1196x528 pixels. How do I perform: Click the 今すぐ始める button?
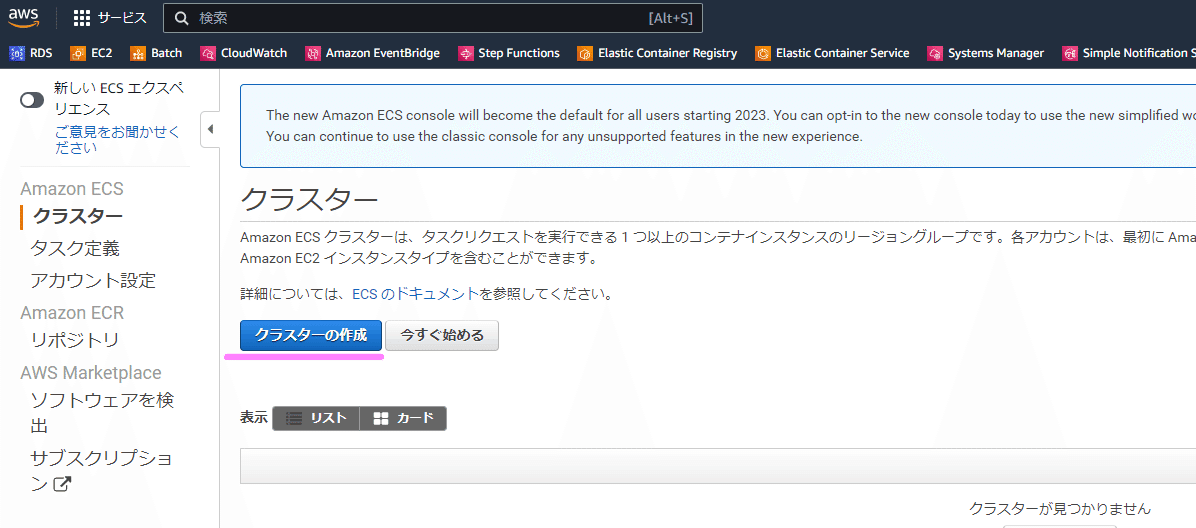(442, 335)
